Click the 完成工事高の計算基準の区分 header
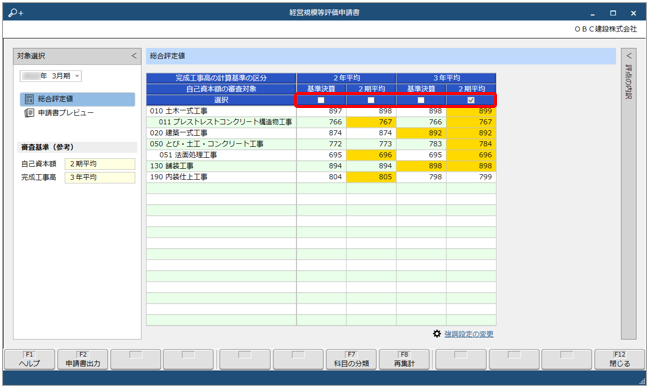The height and width of the screenshot is (388, 650). (x=221, y=78)
